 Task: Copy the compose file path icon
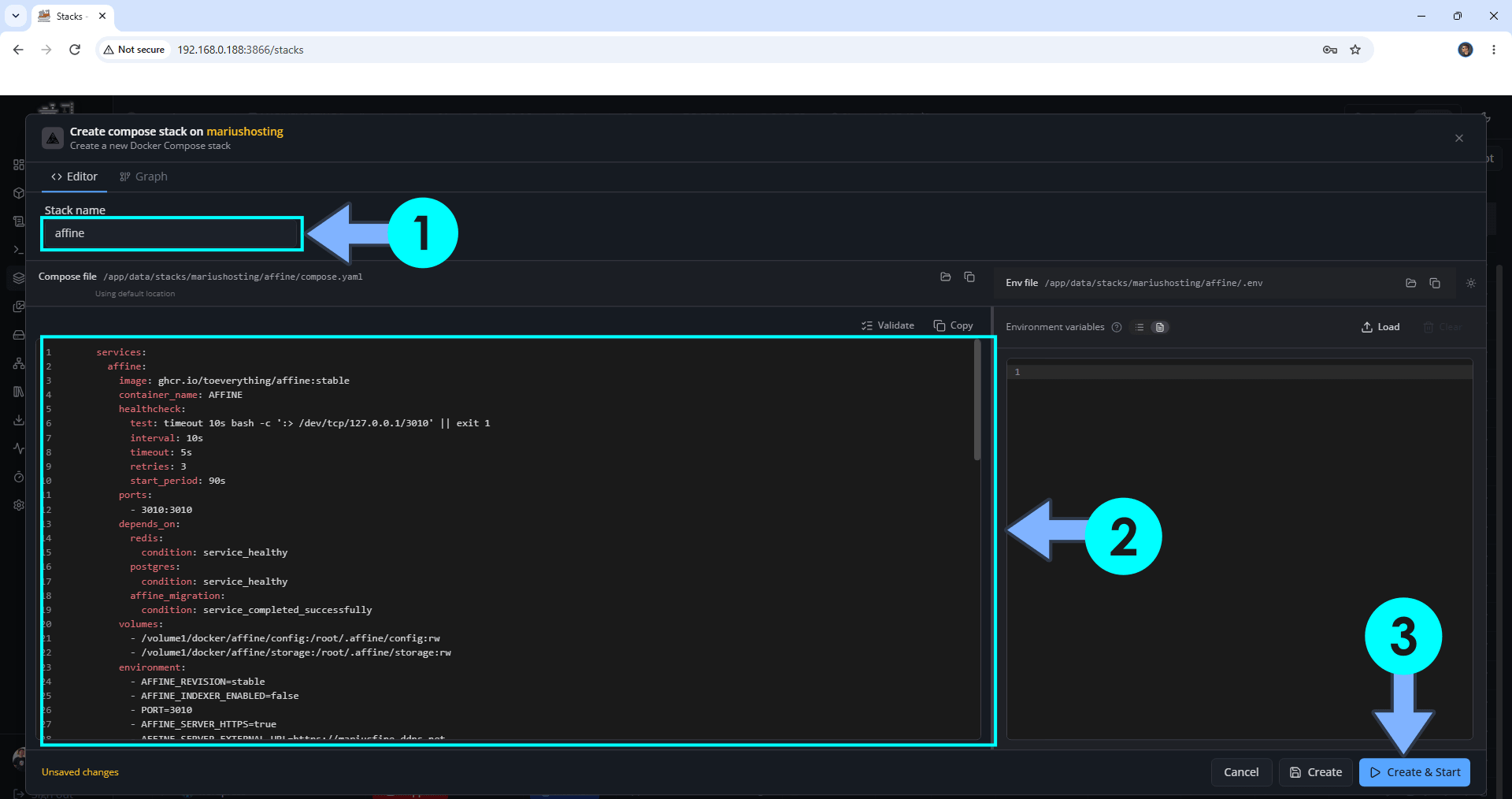click(969, 277)
